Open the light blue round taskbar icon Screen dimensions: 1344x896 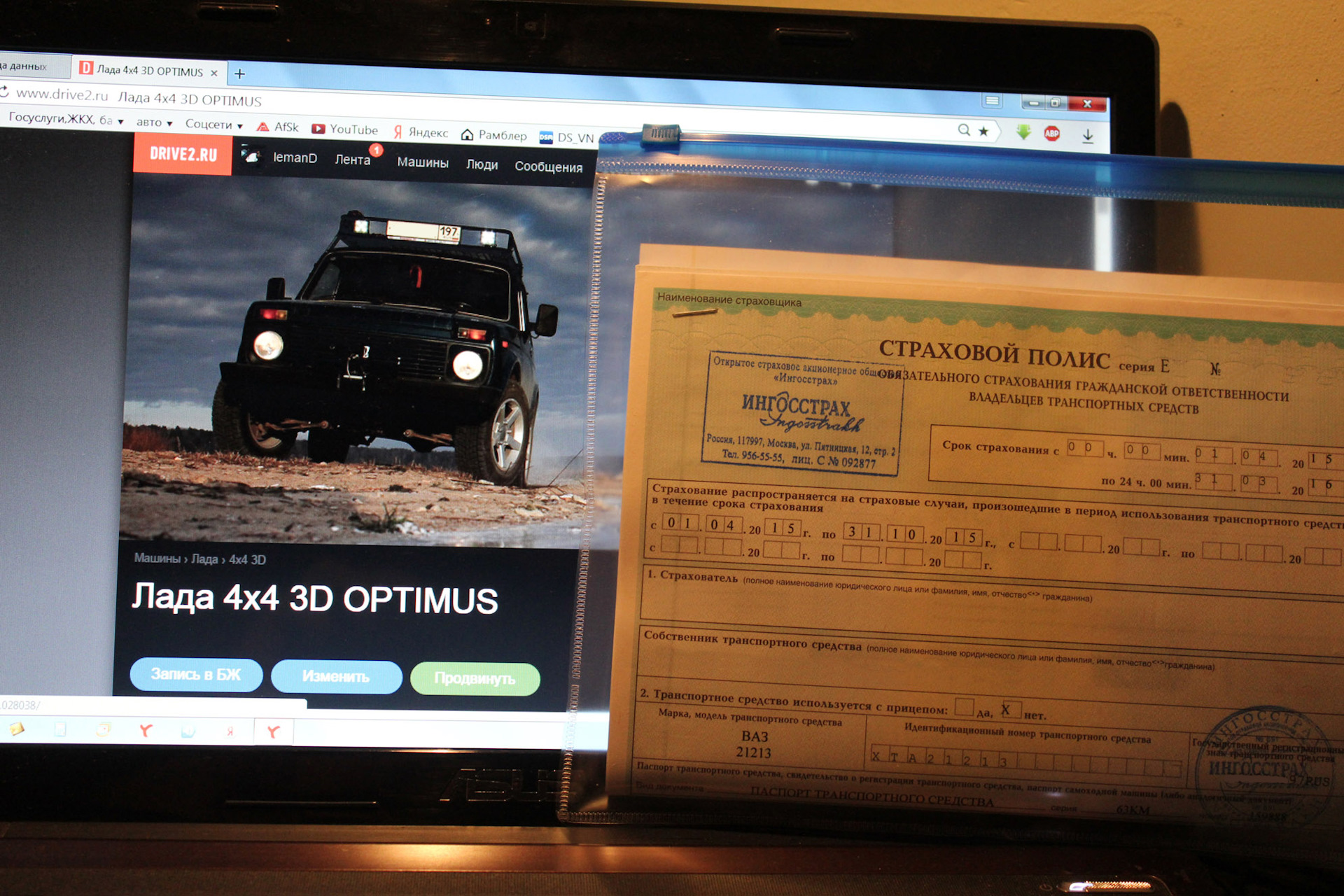pos(188,731)
